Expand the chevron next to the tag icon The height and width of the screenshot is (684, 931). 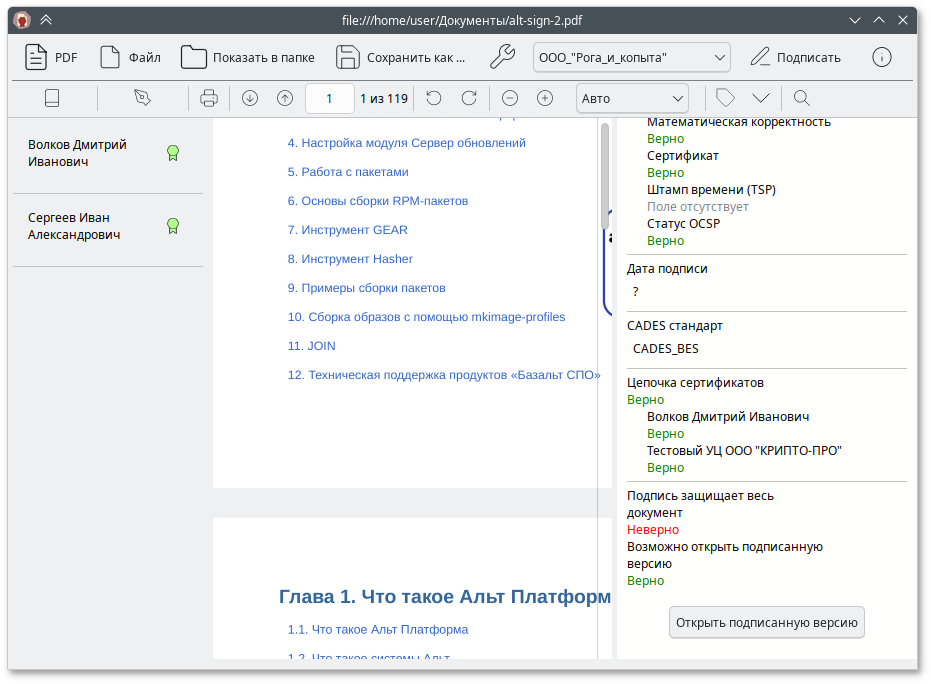point(761,98)
